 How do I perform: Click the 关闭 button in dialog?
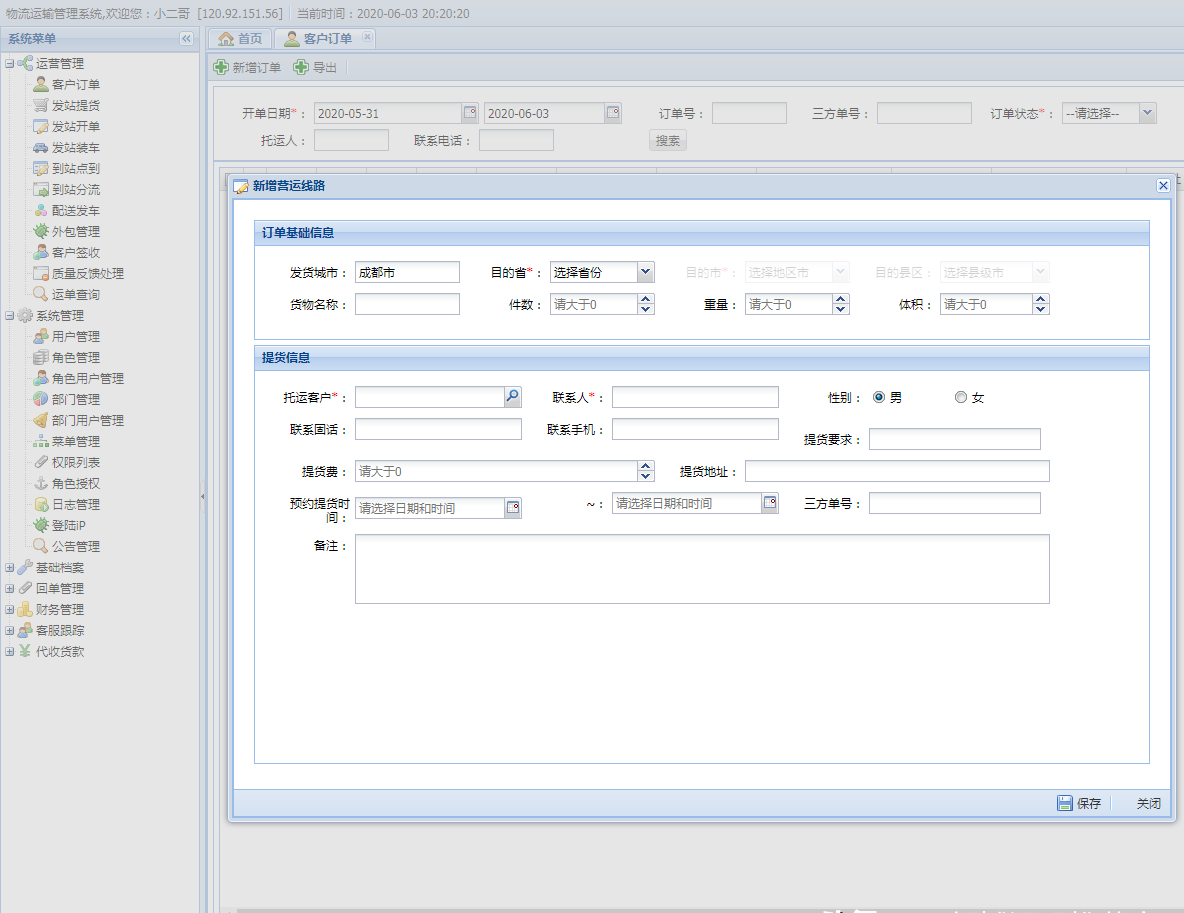[x=1148, y=803]
